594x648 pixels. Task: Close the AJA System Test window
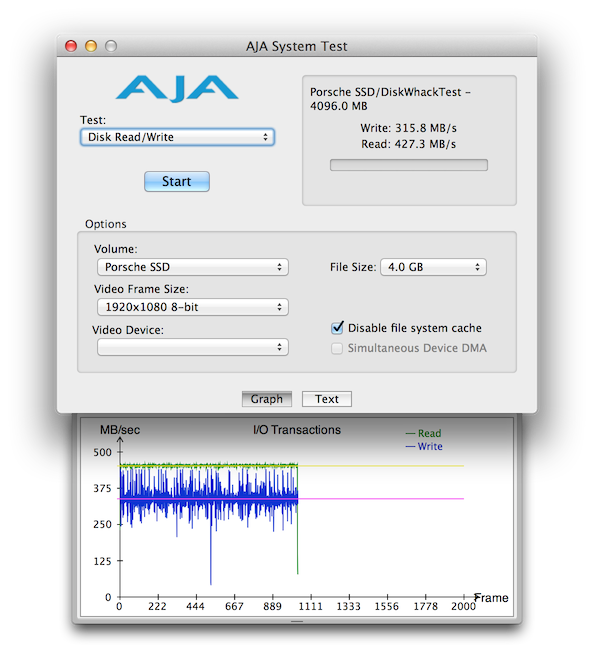pos(71,46)
